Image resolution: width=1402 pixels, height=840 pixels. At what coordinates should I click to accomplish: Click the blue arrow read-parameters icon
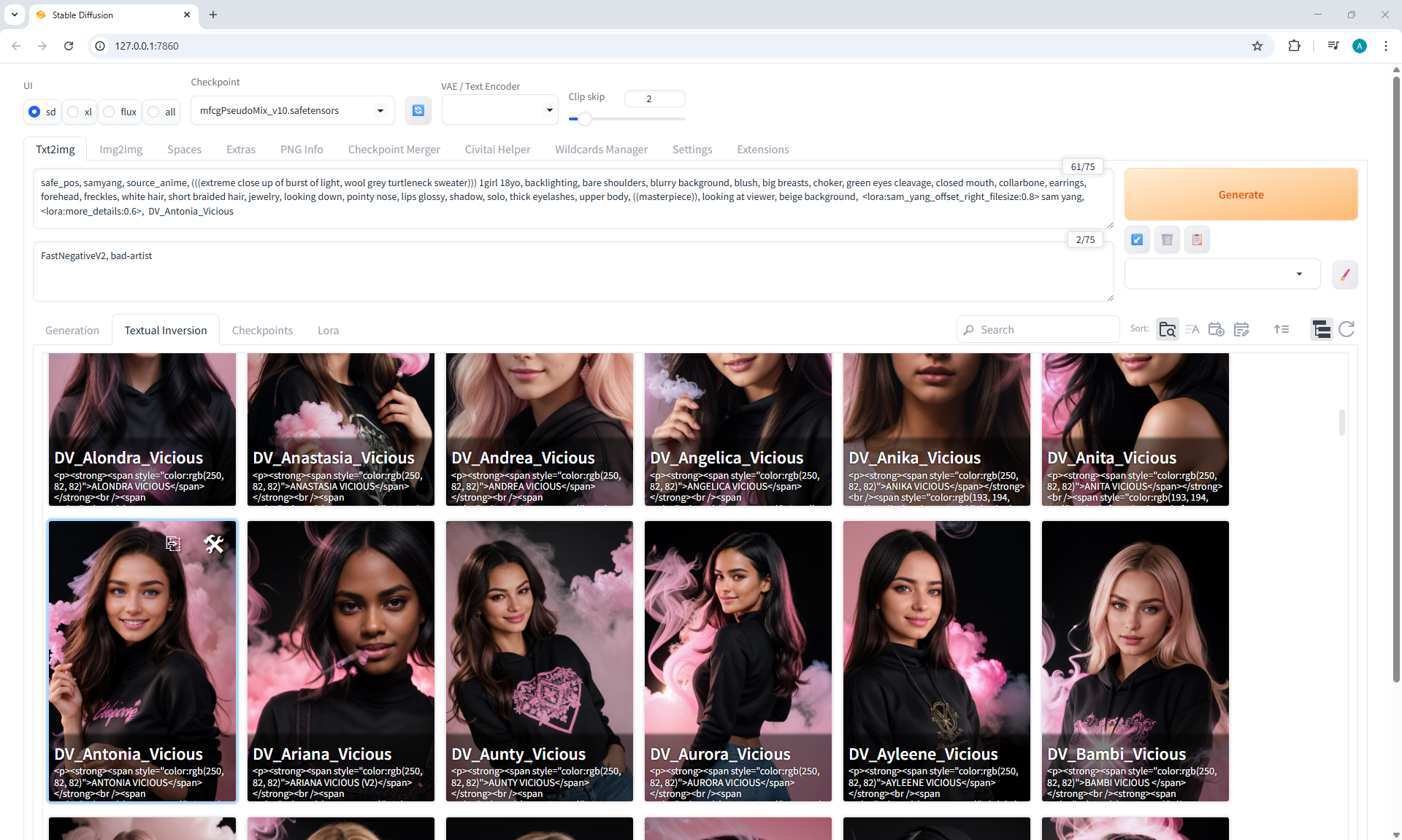pos(1137,239)
